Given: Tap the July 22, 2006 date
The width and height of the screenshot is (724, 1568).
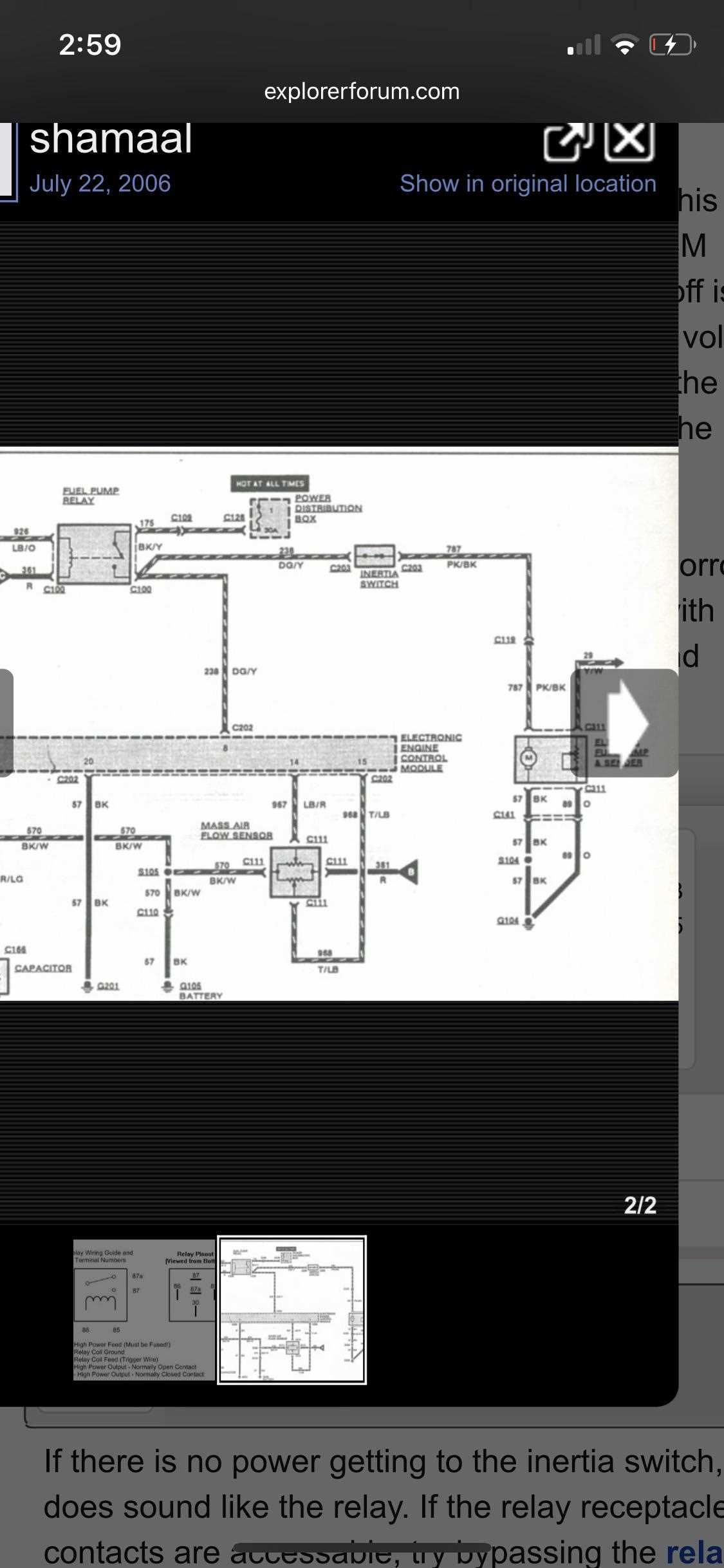Looking at the screenshot, I should (x=100, y=183).
